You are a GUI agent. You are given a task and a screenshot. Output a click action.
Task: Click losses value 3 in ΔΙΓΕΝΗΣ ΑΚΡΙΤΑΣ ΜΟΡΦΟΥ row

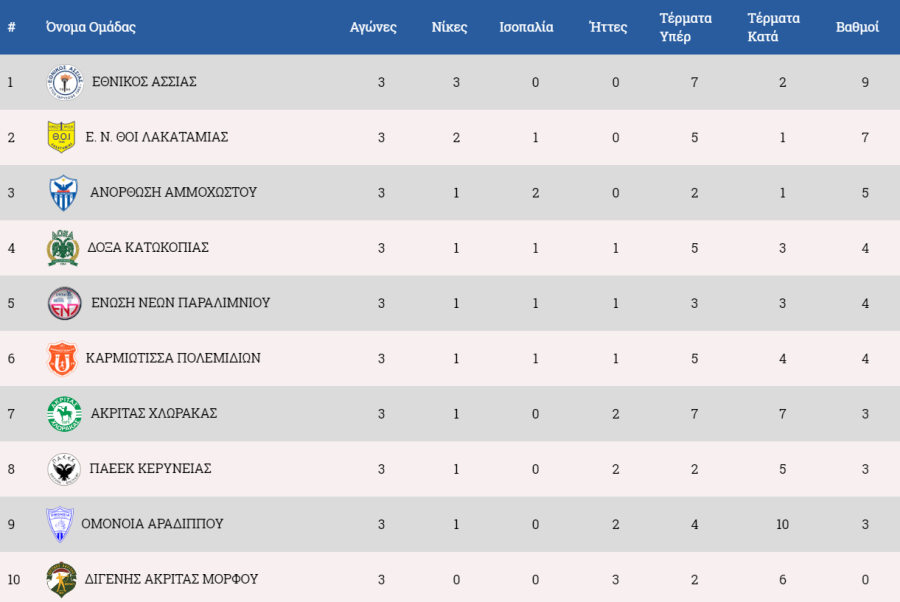[616, 580]
